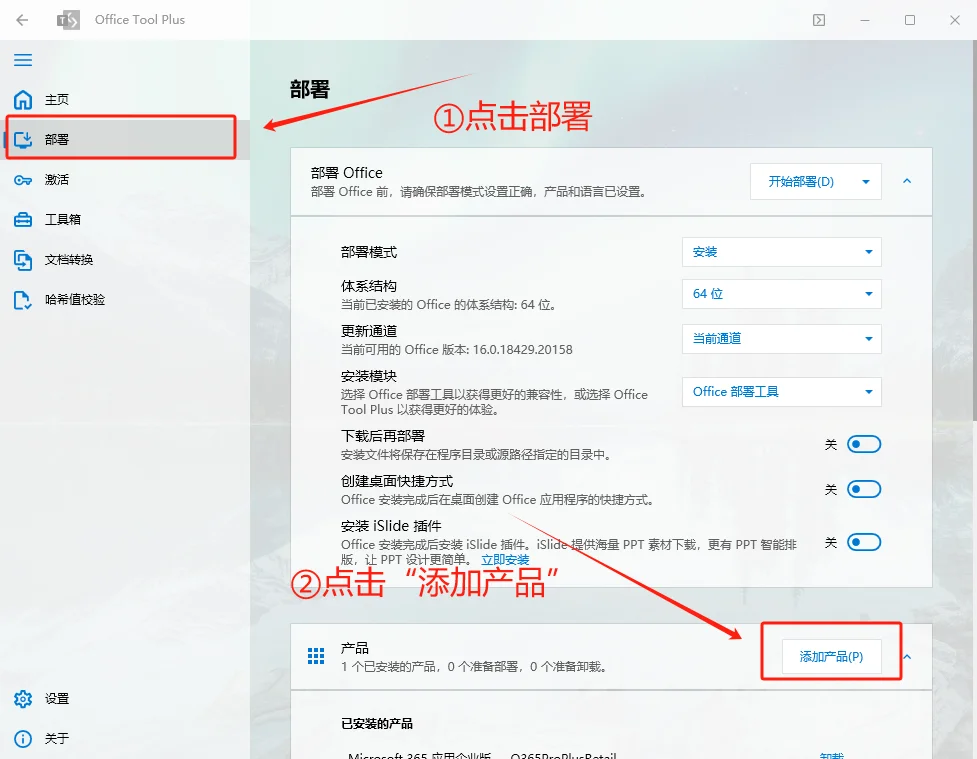
Task: Toggle the hamburger navigation menu
Action: (x=23, y=60)
